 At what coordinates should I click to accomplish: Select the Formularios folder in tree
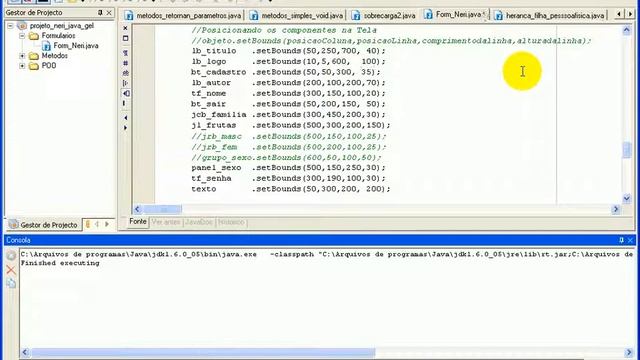tap(58, 36)
